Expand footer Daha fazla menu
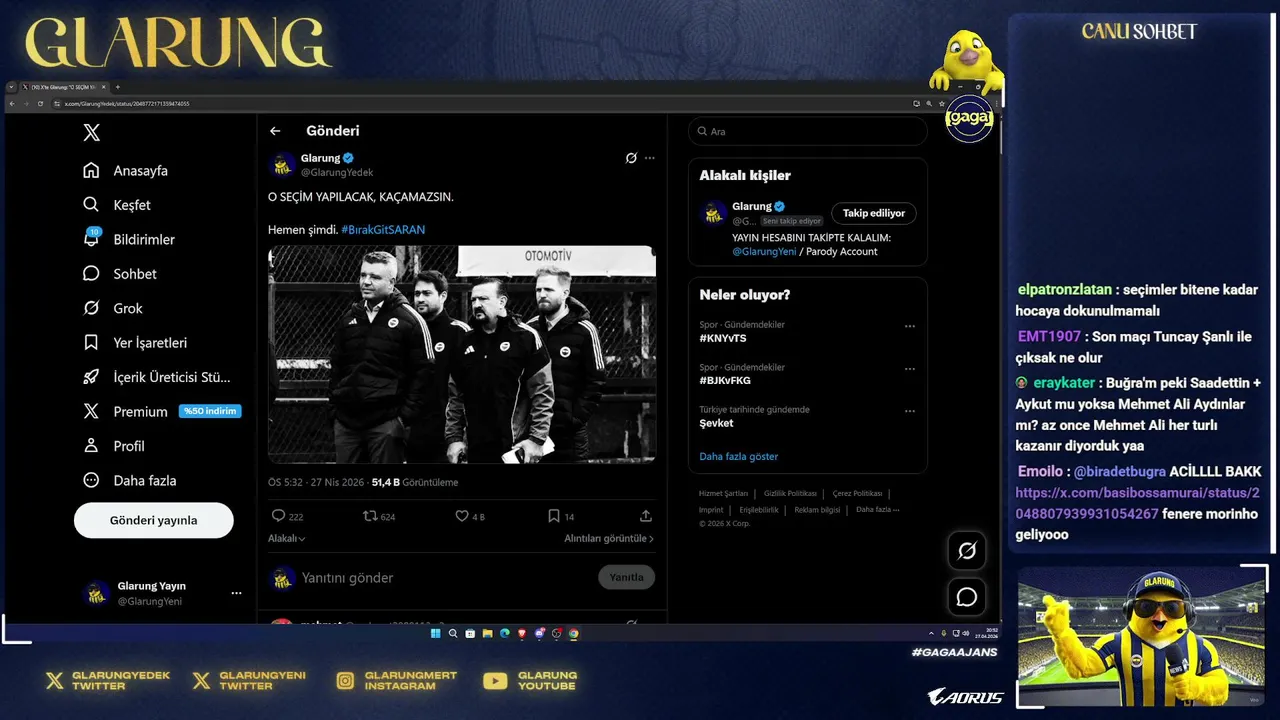Viewport: 1280px width, 720px height. [877, 509]
